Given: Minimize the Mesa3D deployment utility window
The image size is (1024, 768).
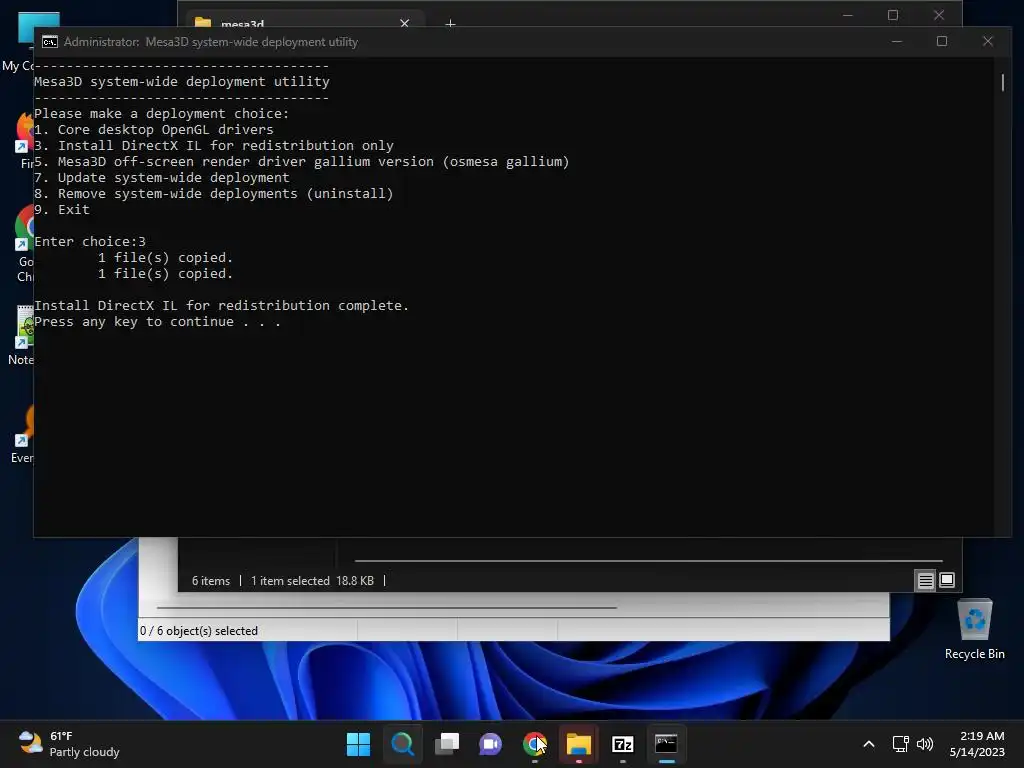Looking at the screenshot, I should pos(897,41).
